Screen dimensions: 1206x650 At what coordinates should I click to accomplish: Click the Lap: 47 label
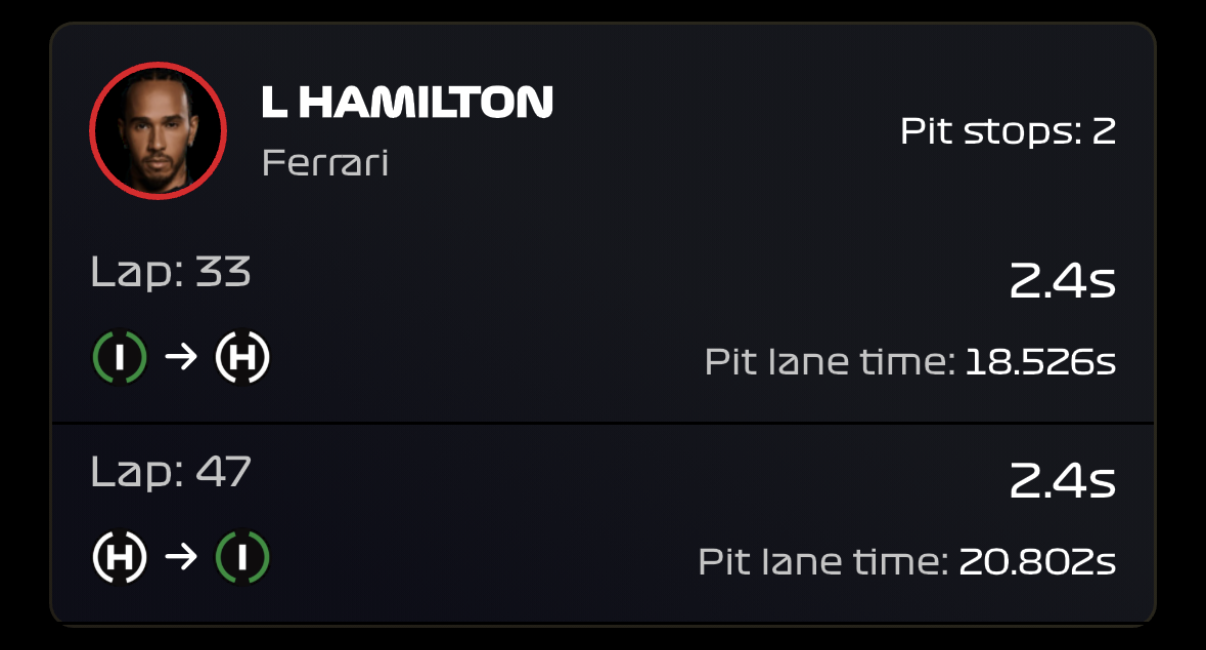click(170, 471)
